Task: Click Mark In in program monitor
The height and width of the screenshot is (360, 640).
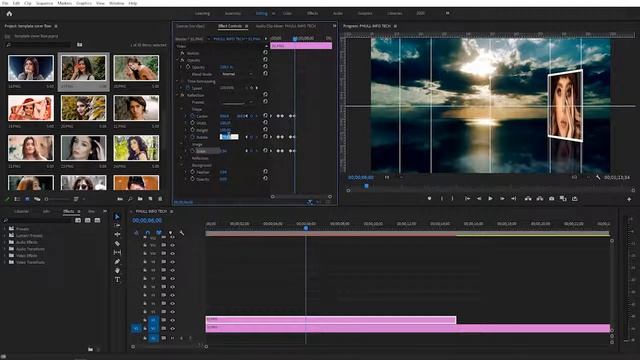Action: (442, 199)
